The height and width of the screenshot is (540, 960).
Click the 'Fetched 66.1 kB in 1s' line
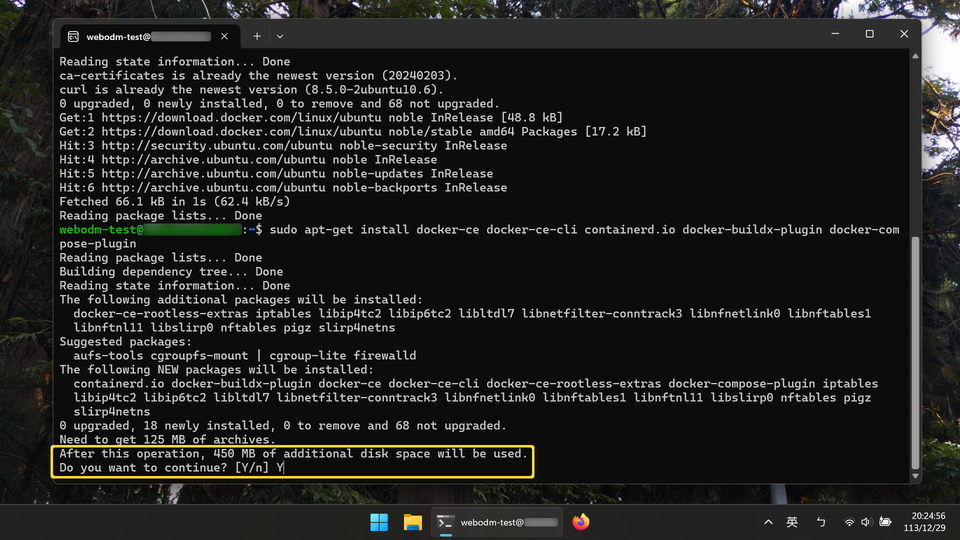point(174,201)
